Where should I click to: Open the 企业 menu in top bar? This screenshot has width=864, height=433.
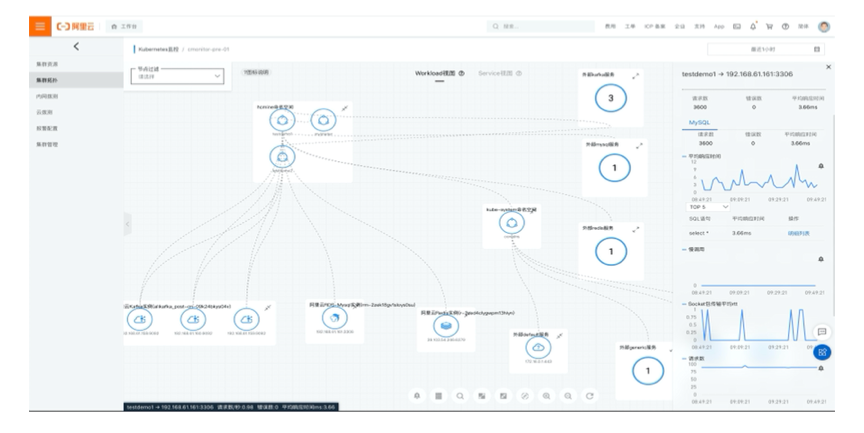coord(680,26)
